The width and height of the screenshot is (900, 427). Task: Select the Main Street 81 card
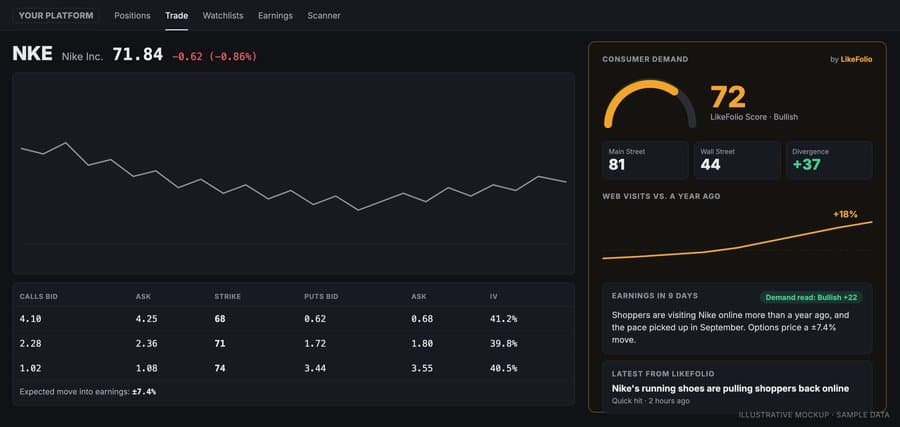tap(645, 160)
